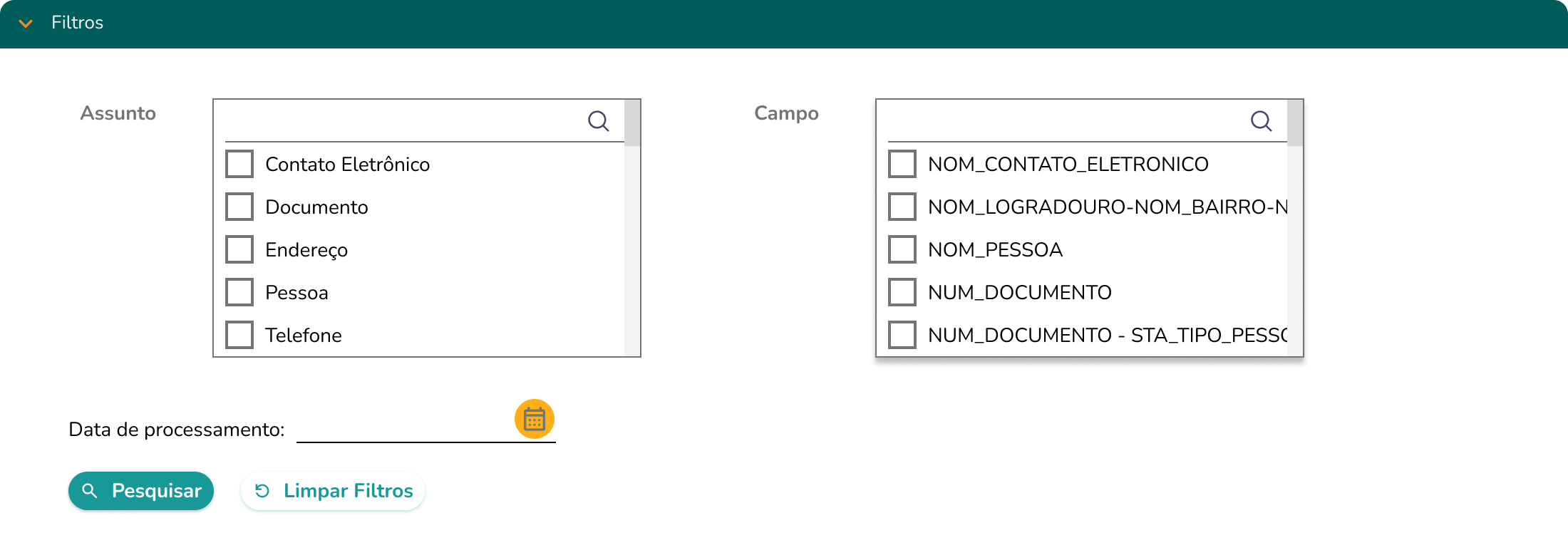Click the Documento label text
The width and height of the screenshot is (1568, 550).
click(316, 207)
